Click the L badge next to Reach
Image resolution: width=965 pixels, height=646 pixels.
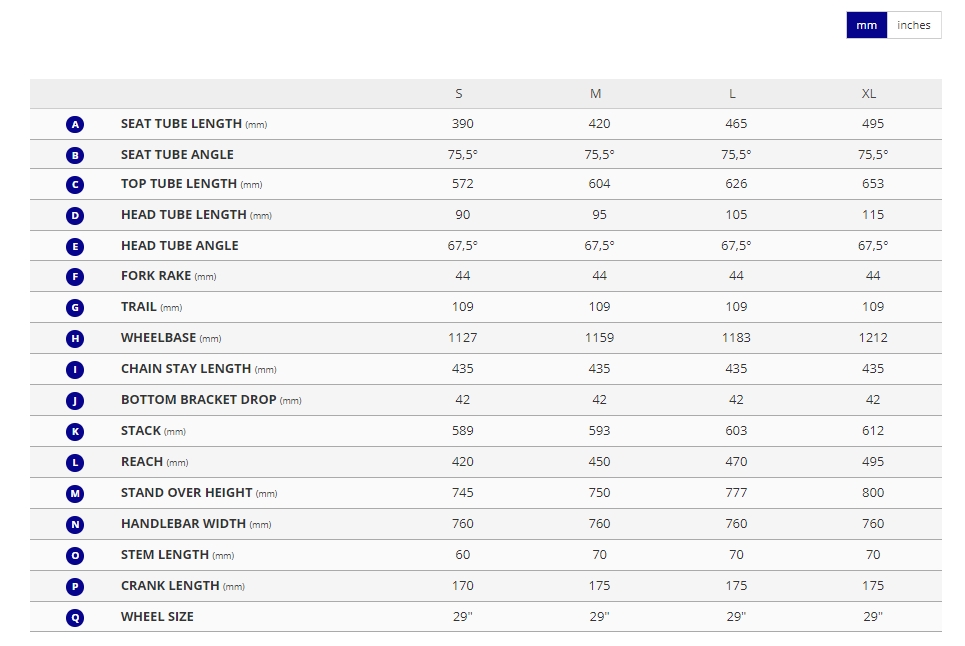(75, 462)
